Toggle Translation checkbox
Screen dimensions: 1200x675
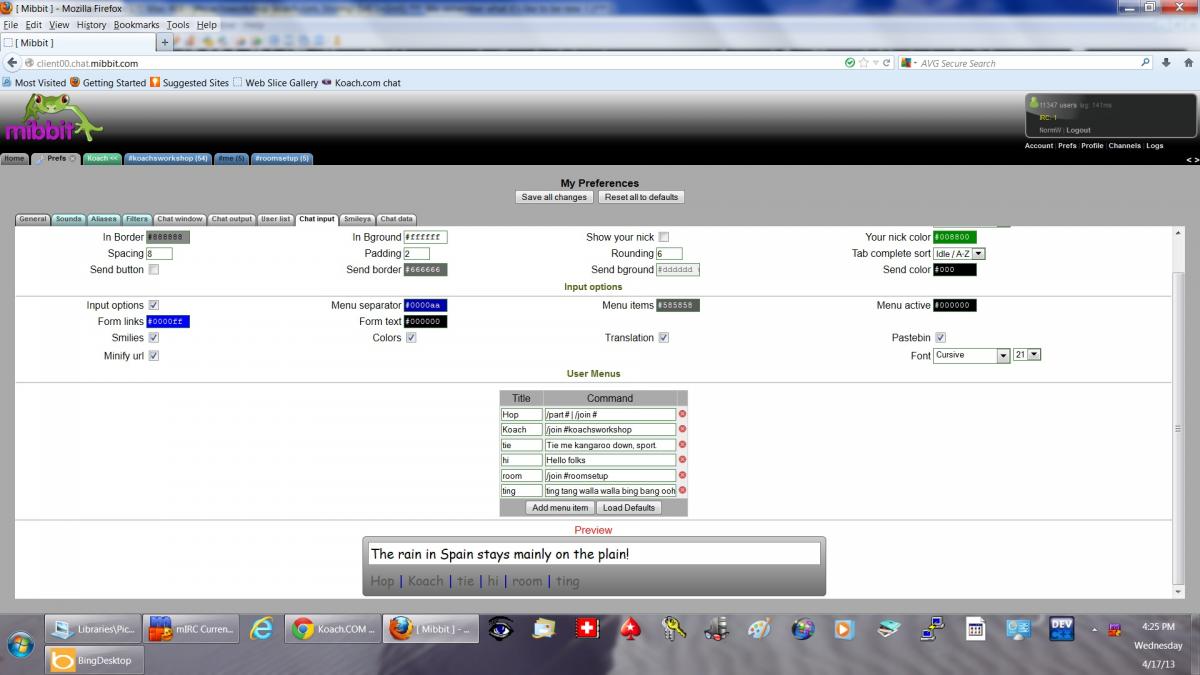coord(664,338)
